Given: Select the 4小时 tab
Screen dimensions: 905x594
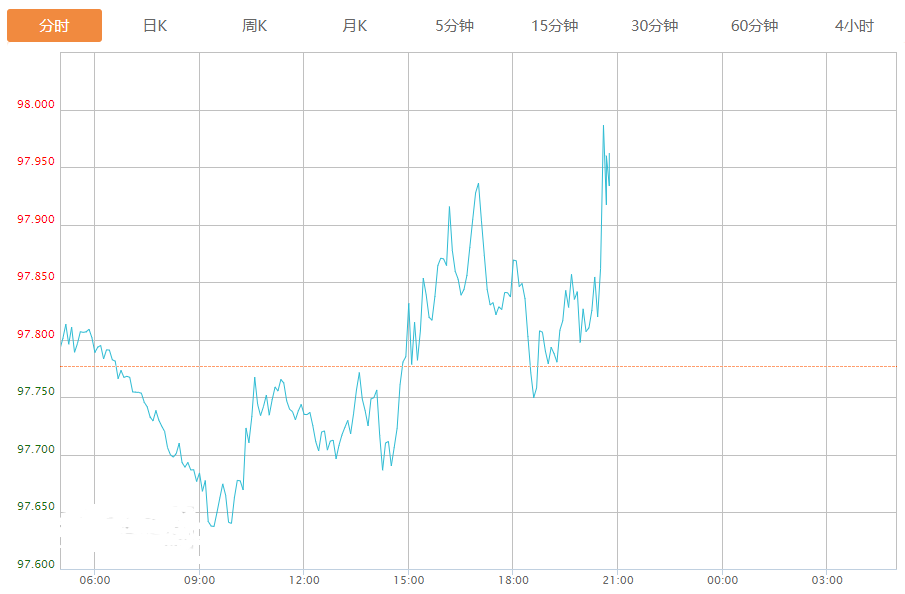Looking at the screenshot, I should coord(854,26).
